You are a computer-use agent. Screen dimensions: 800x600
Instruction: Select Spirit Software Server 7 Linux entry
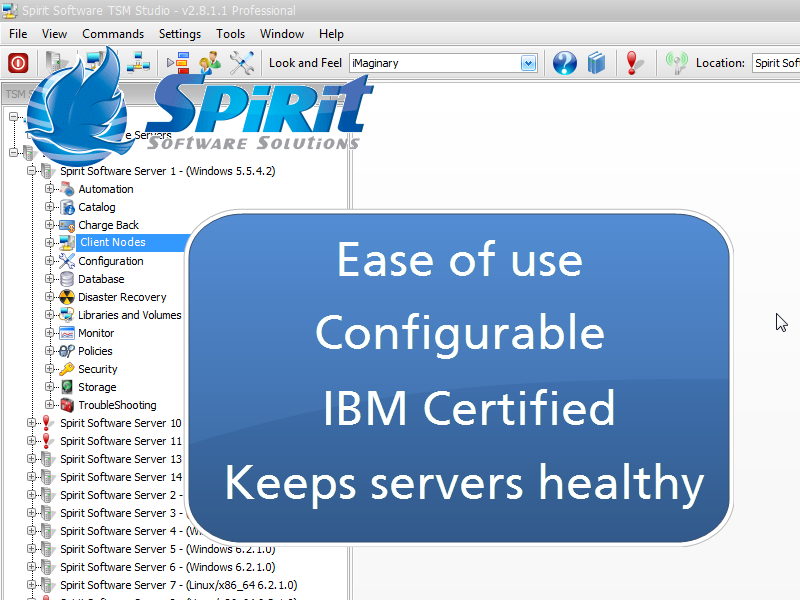(179, 585)
